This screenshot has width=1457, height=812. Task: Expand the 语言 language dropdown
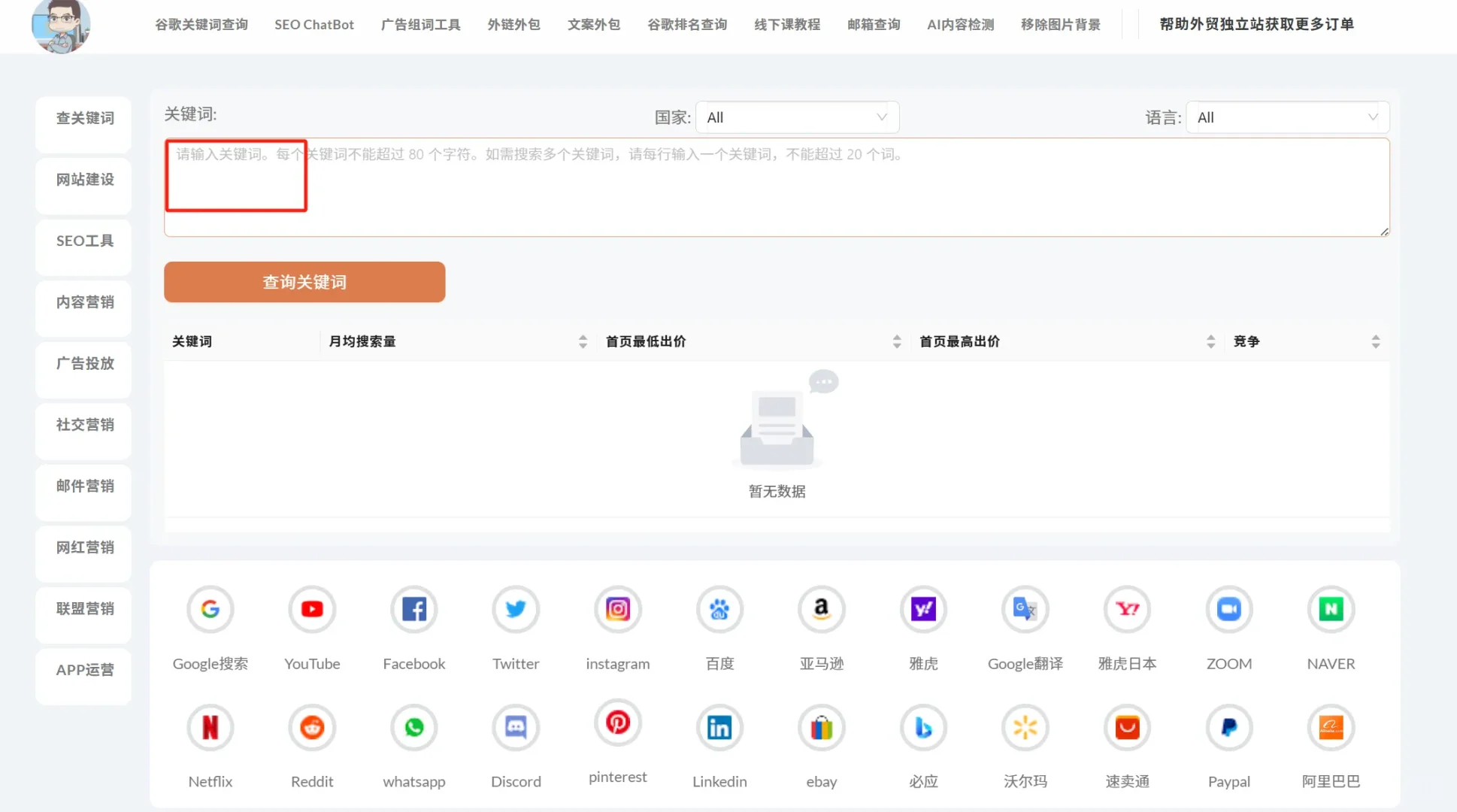(x=1287, y=117)
